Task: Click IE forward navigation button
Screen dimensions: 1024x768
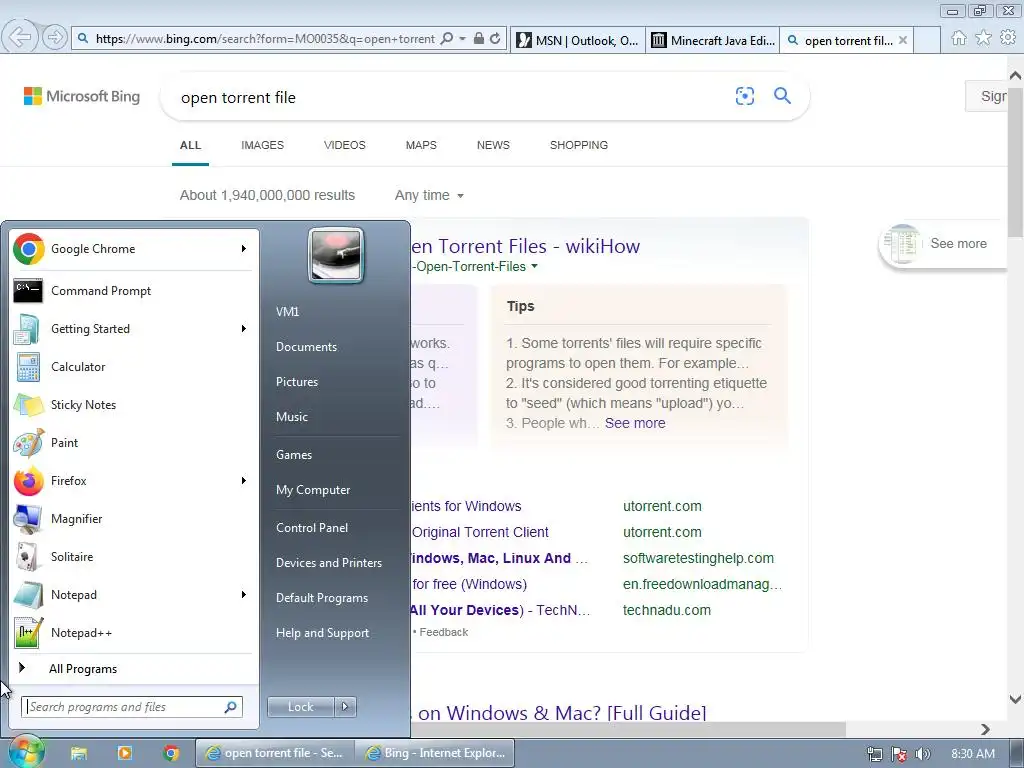Action: 55,37
